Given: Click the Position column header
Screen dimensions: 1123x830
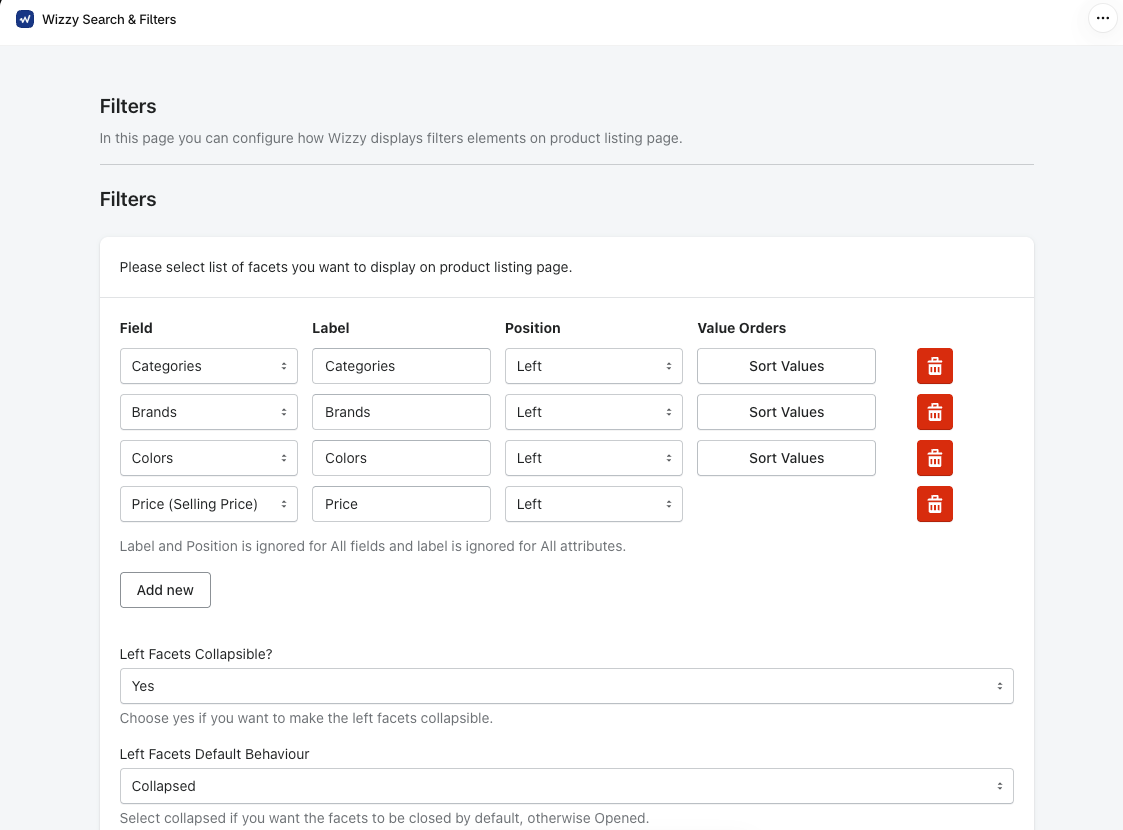Looking at the screenshot, I should (532, 328).
